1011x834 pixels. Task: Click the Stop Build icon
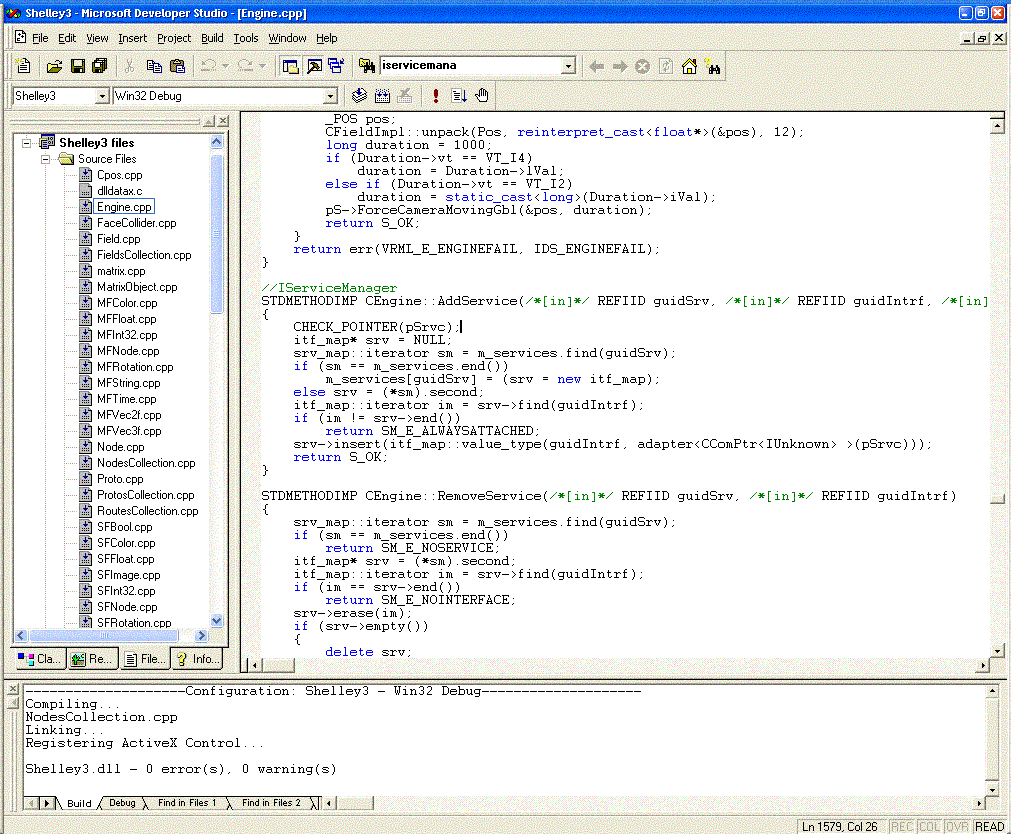(405, 96)
